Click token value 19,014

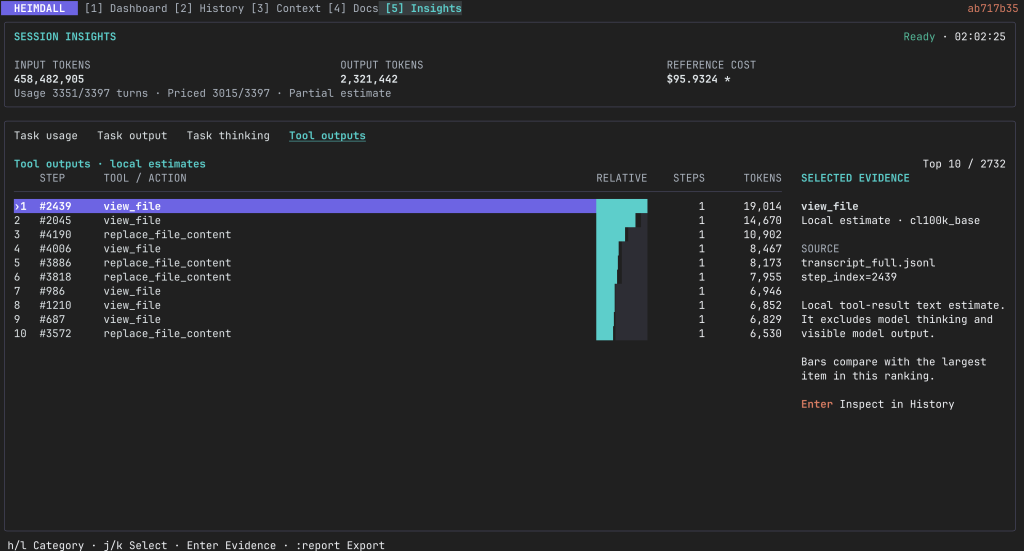click(763, 206)
